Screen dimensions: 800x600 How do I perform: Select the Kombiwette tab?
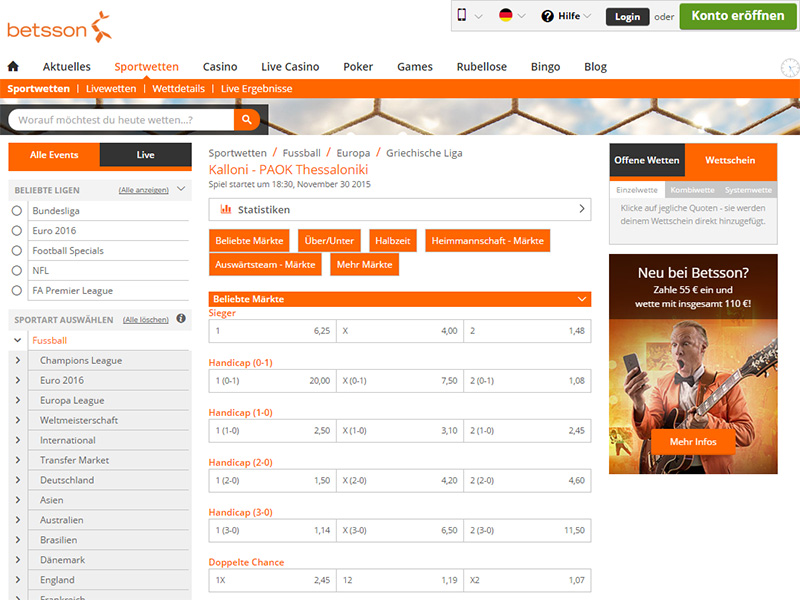(692, 190)
